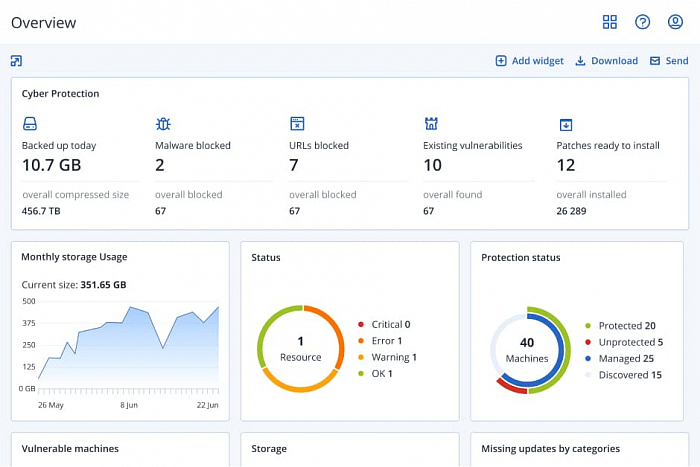Click the expand dashboard fullscreen icon
The height and width of the screenshot is (467, 700).
click(x=16, y=61)
